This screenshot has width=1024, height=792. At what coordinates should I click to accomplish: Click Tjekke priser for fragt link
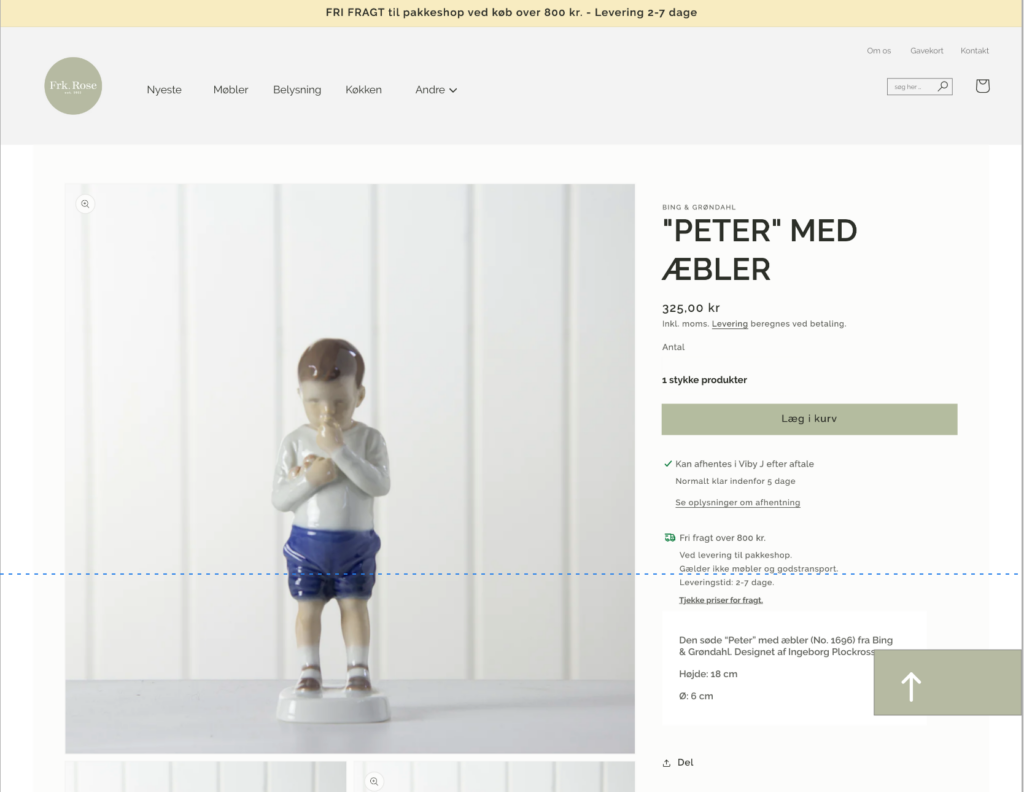pyautogui.click(x=721, y=600)
